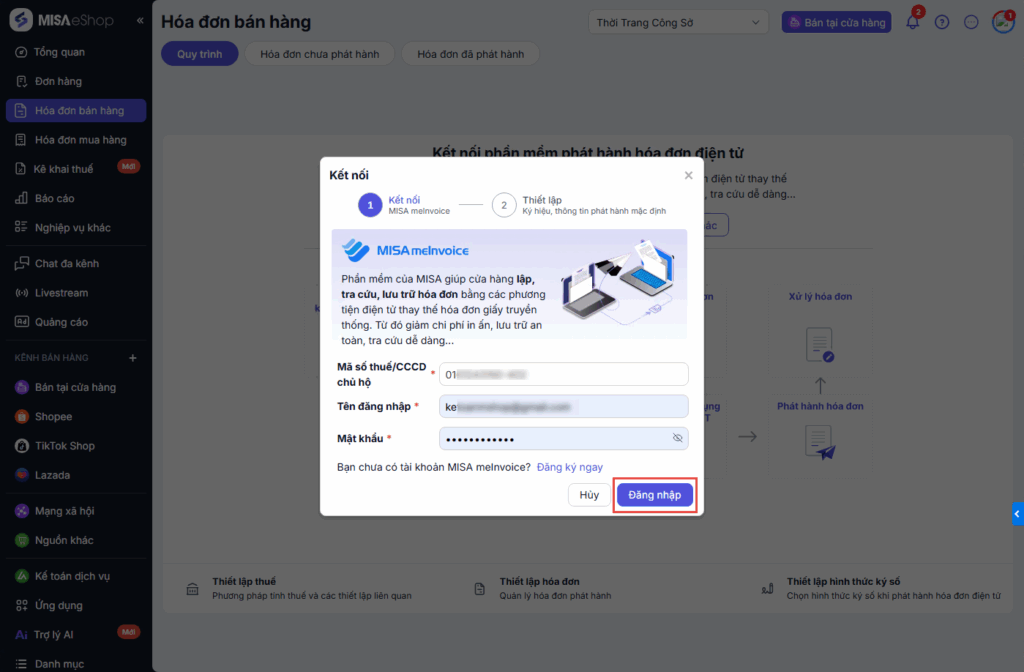Click the Đăng nhập button
Viewport: 1024px width, 672px height.
point(654,495)
